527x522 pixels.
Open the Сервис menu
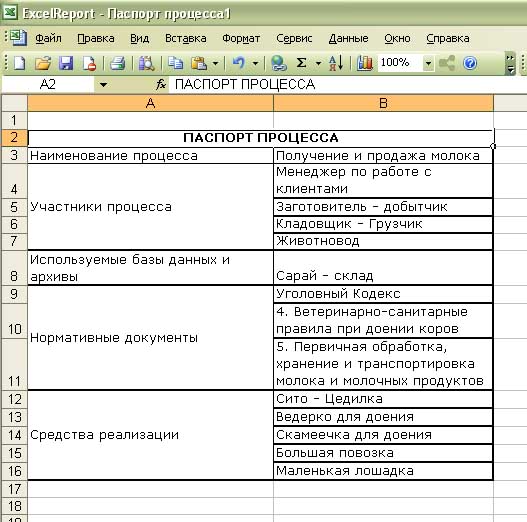point(294,38)
